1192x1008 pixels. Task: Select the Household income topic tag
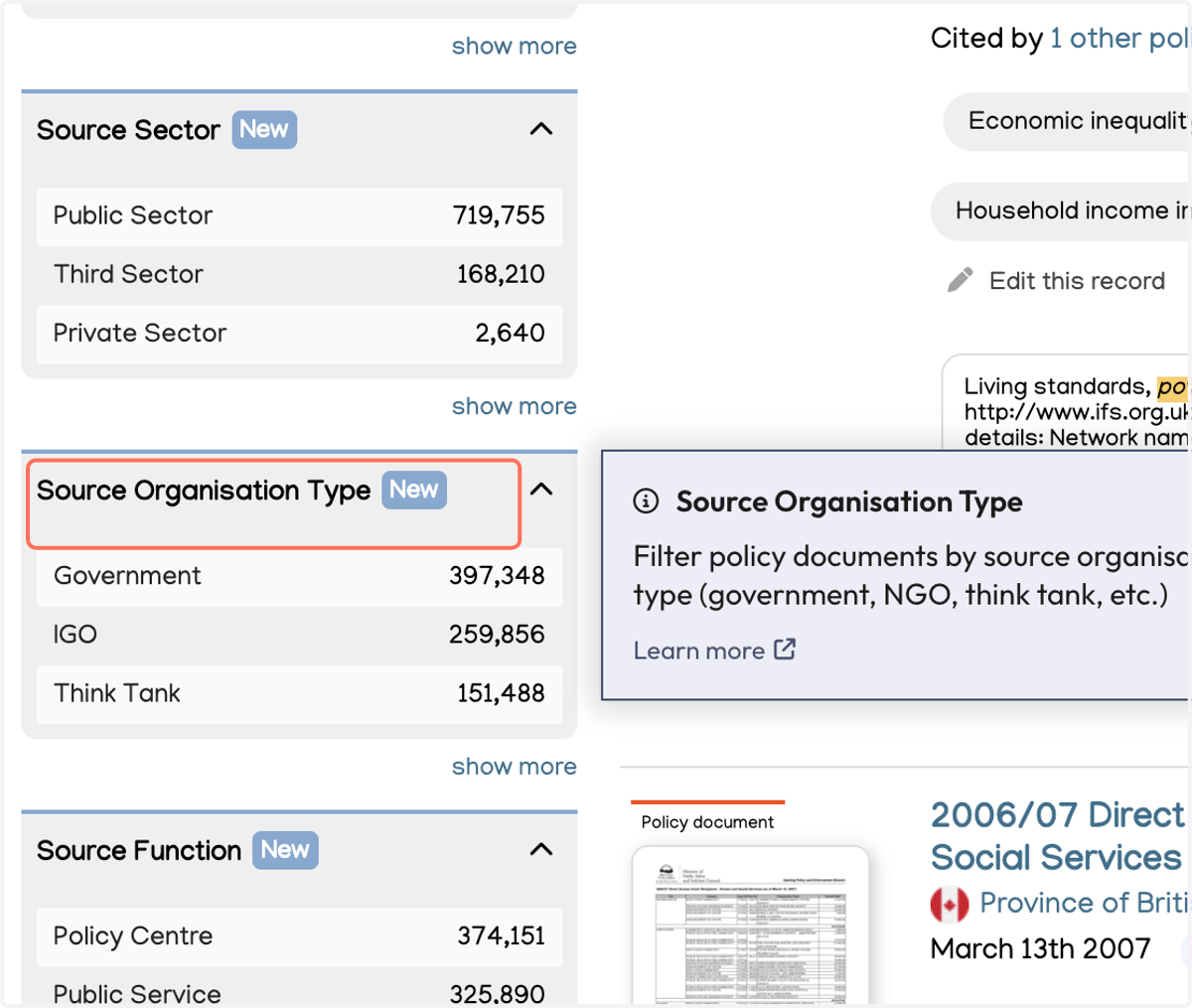1060,211
